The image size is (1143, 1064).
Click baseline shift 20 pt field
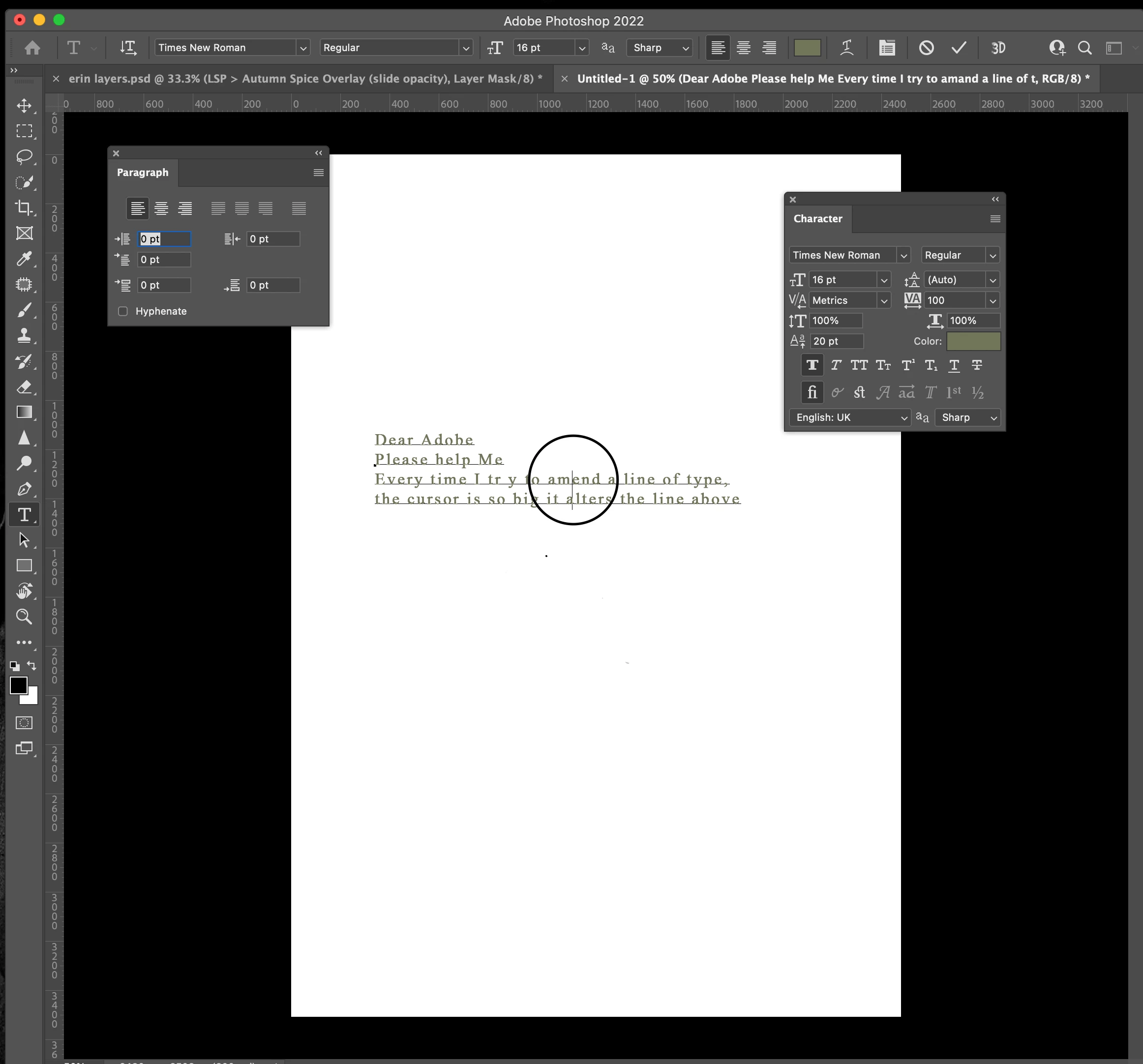coord(836,341)
